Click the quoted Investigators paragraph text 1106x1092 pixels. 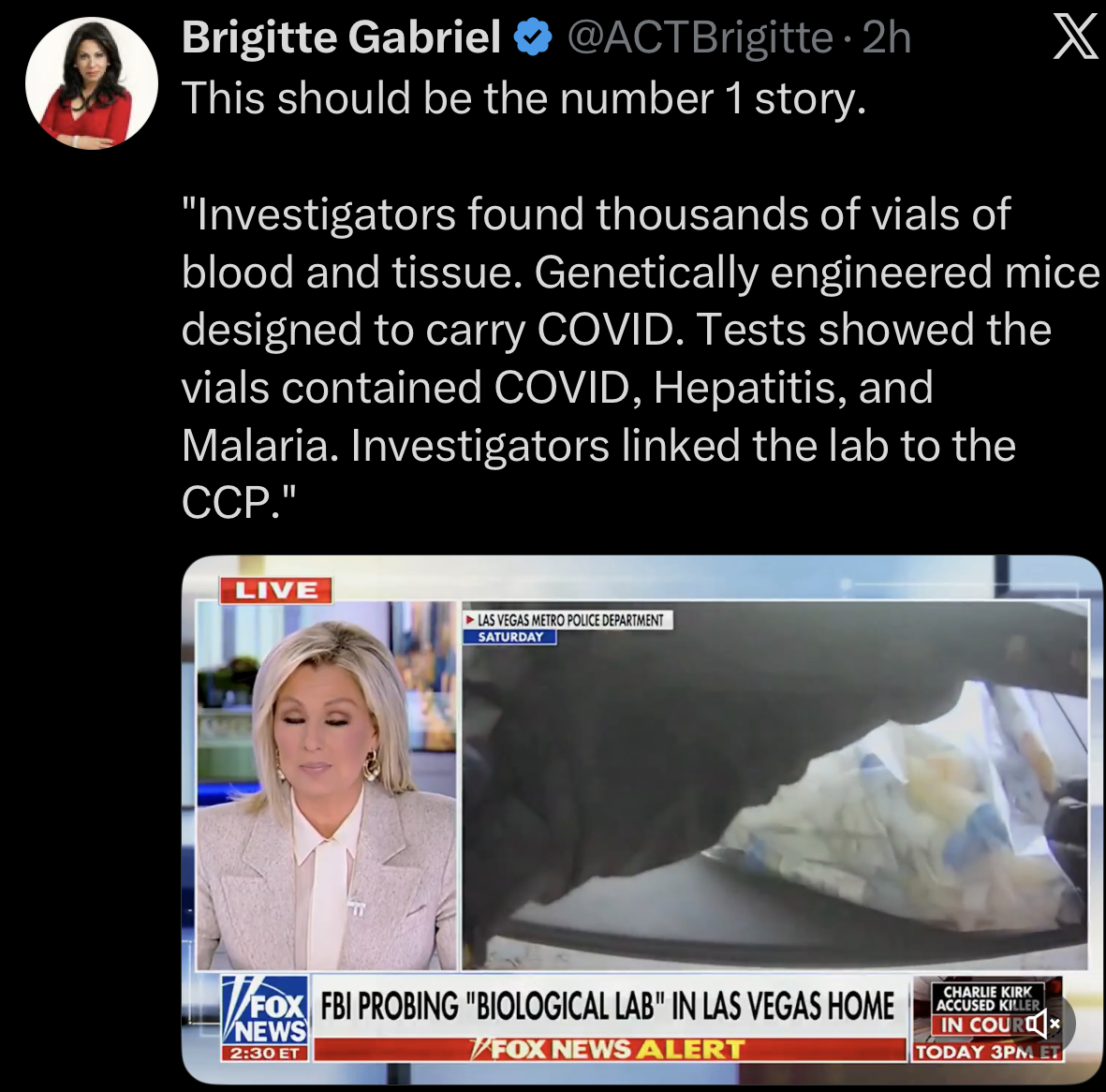[641, 359]
